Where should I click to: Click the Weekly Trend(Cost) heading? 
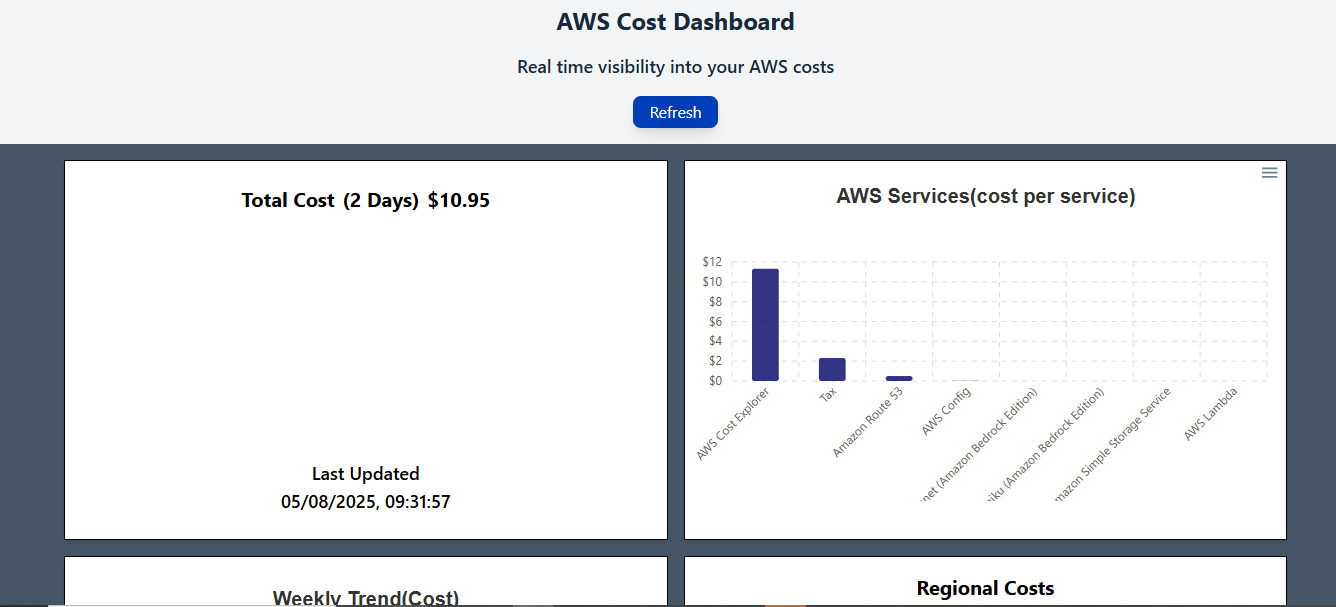coord(365,598)
